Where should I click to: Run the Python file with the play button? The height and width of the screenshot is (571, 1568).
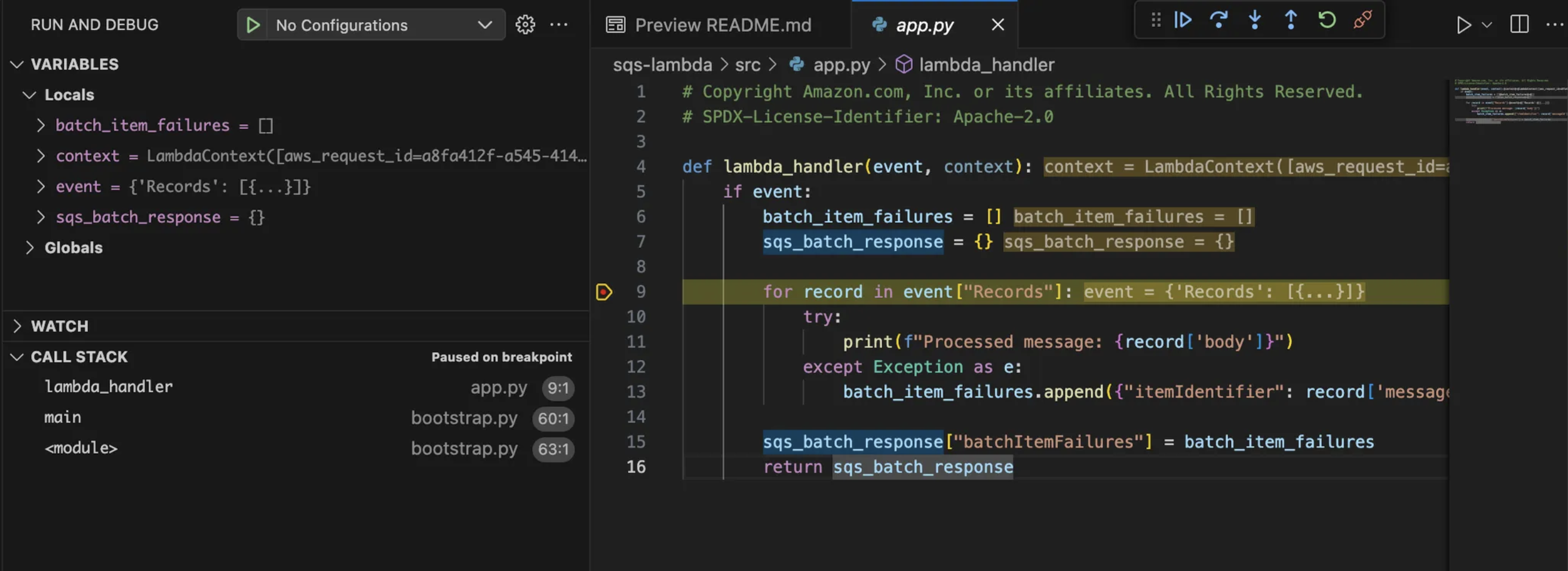pyautogui.click(x=1464, y=25)
